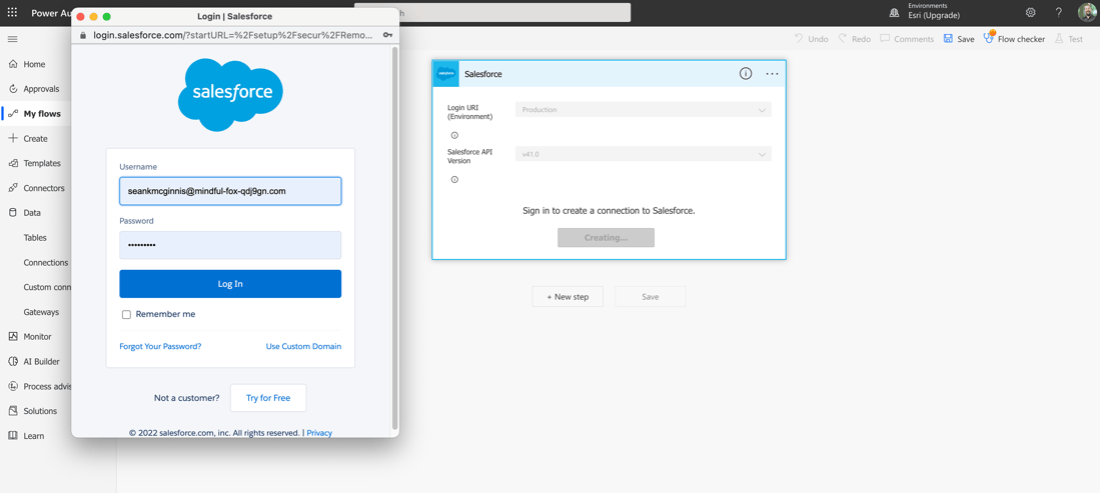Collapse the left navigation hamburger menu
The image size is (1100, 495).
pyautogui.click(x=12, y=39)
